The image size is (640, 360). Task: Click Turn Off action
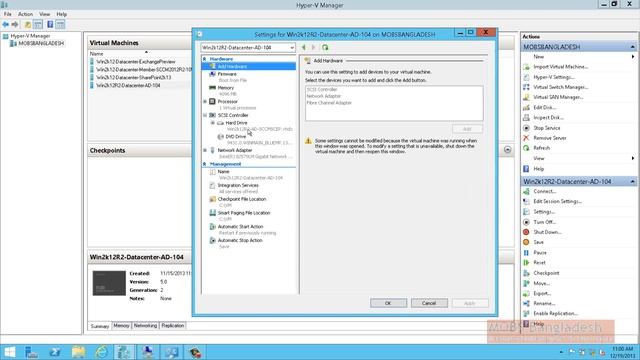(544, 222)
